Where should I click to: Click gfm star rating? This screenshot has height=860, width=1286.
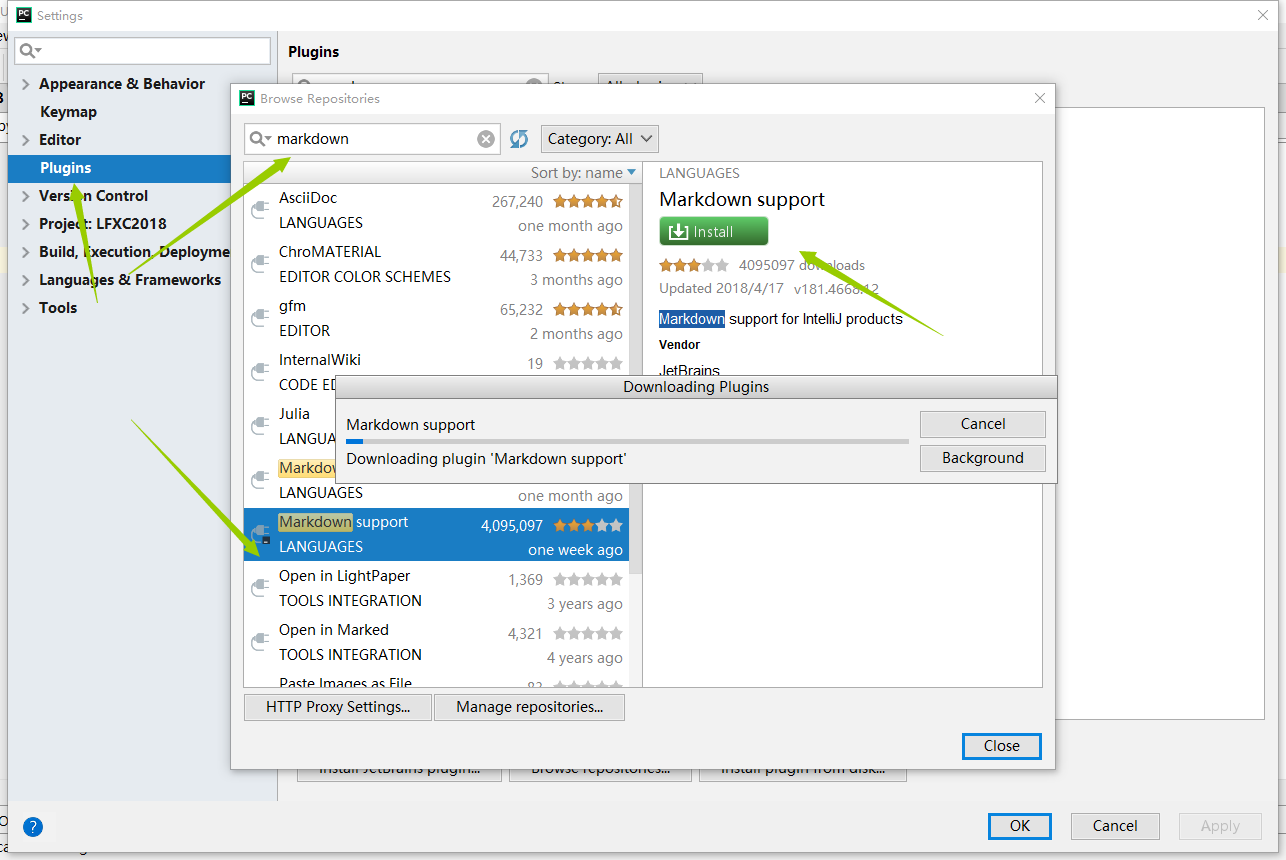point(588,310)
